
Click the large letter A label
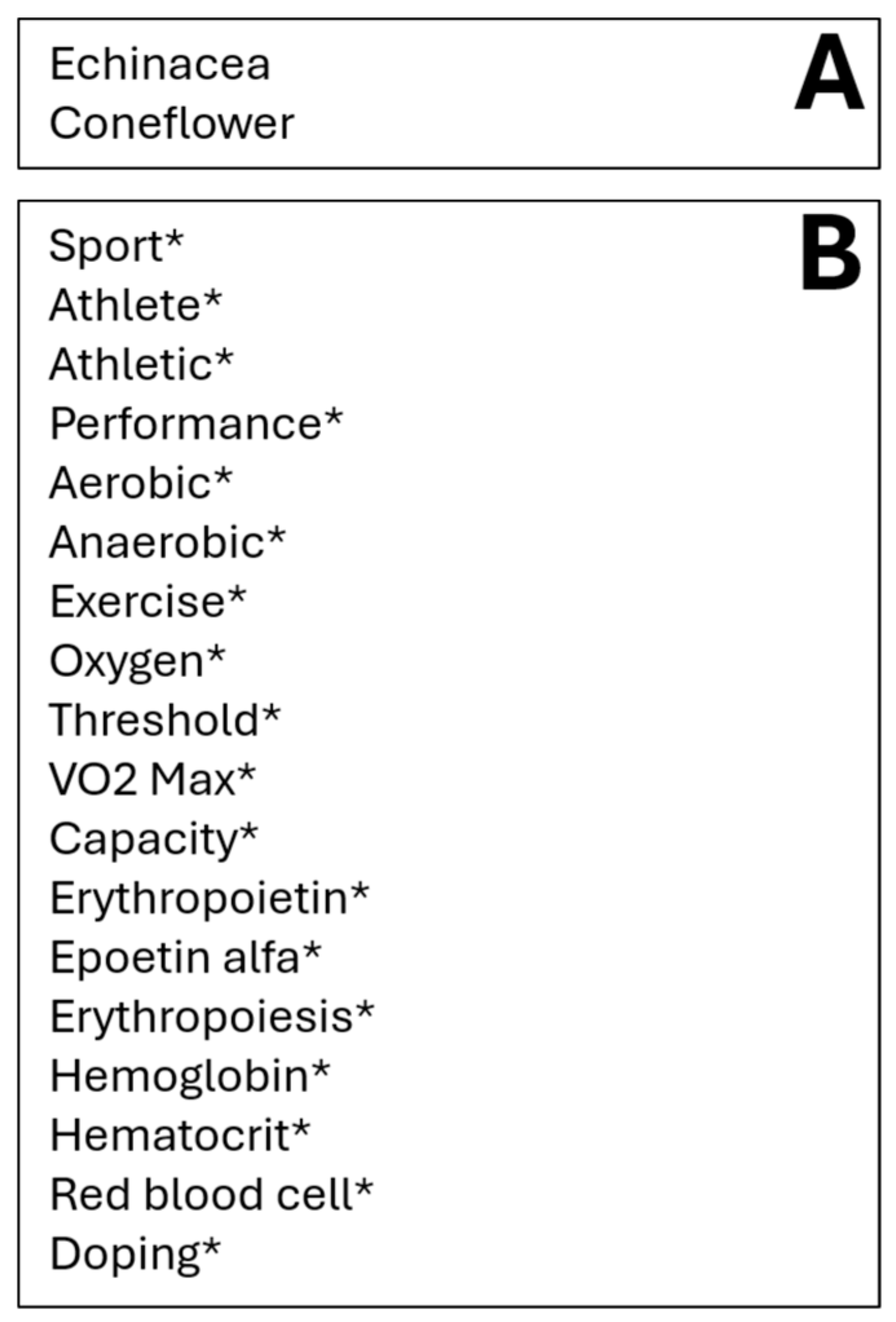coord(829,72)
